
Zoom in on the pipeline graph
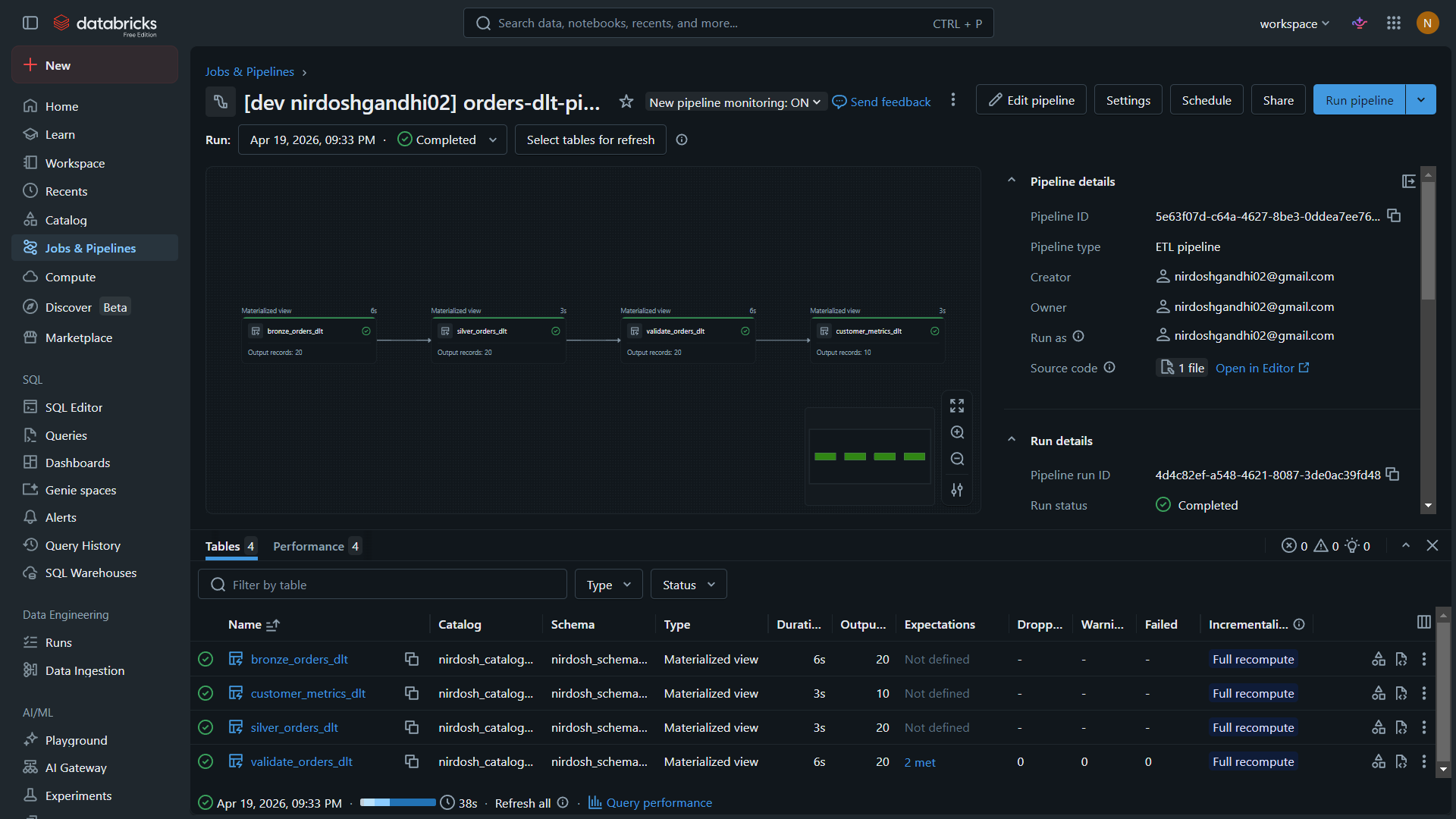point(957,432)
